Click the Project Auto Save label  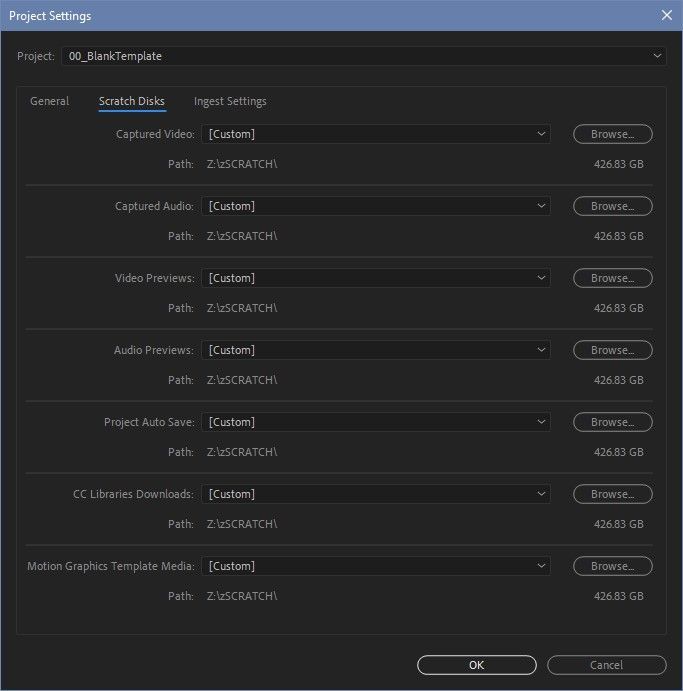click(149, 422)
